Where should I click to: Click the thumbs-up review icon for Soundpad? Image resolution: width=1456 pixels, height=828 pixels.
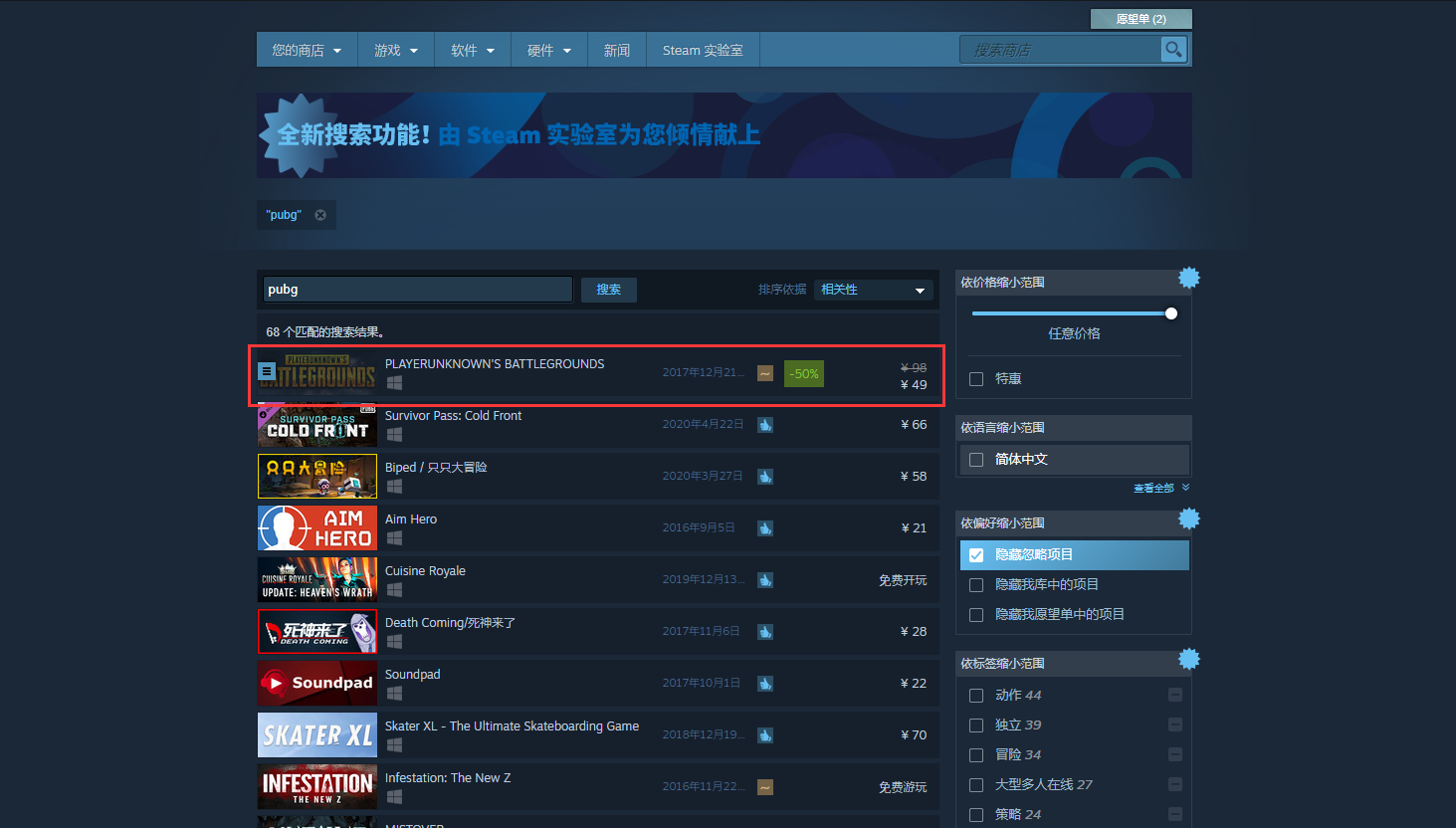[x=765, y=684]
